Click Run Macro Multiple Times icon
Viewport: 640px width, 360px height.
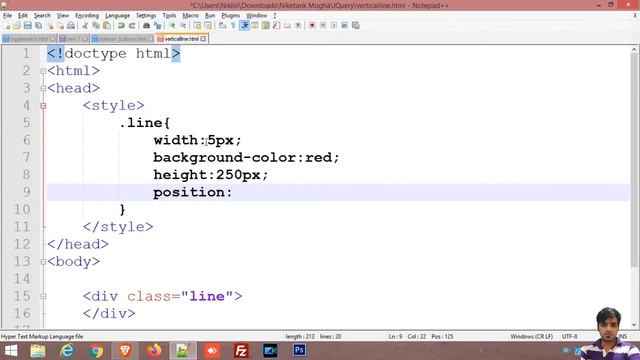pos(344,26)
